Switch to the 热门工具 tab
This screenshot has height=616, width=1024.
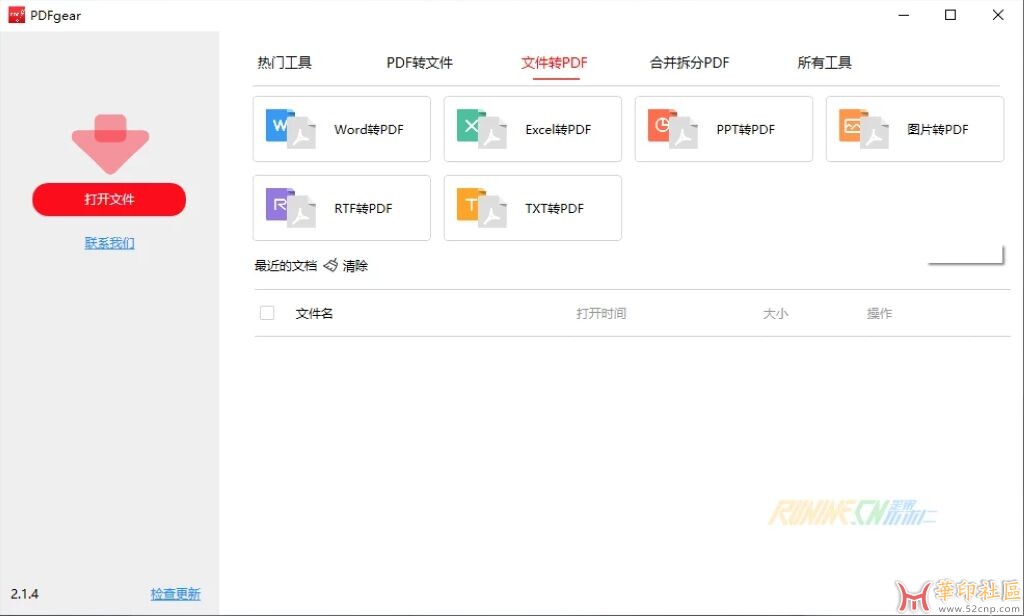(x=284, y=63)
